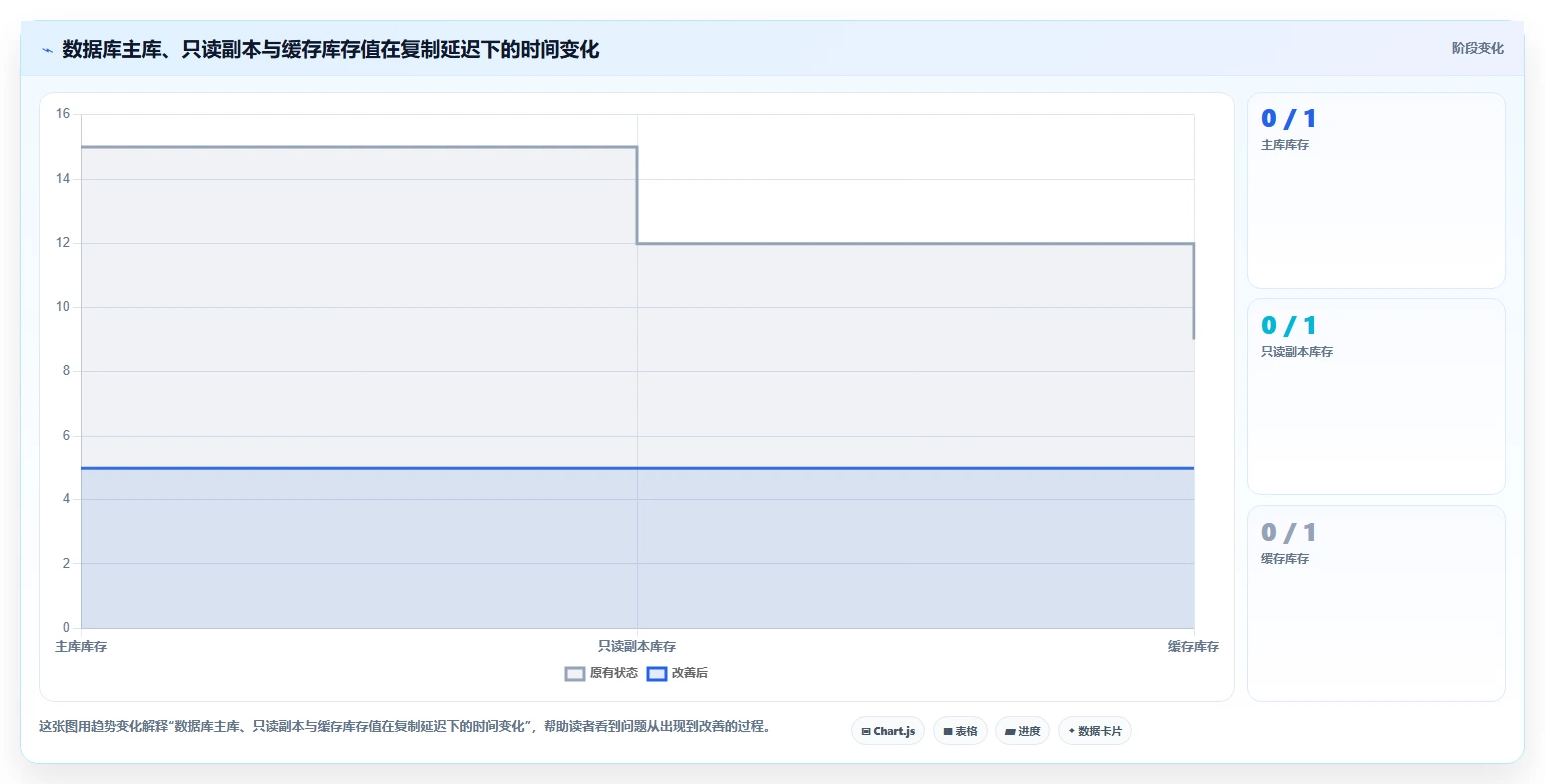Click the description sentence below the chart
This screenshot has height=784, width=1545.
(x=404, y=727)
